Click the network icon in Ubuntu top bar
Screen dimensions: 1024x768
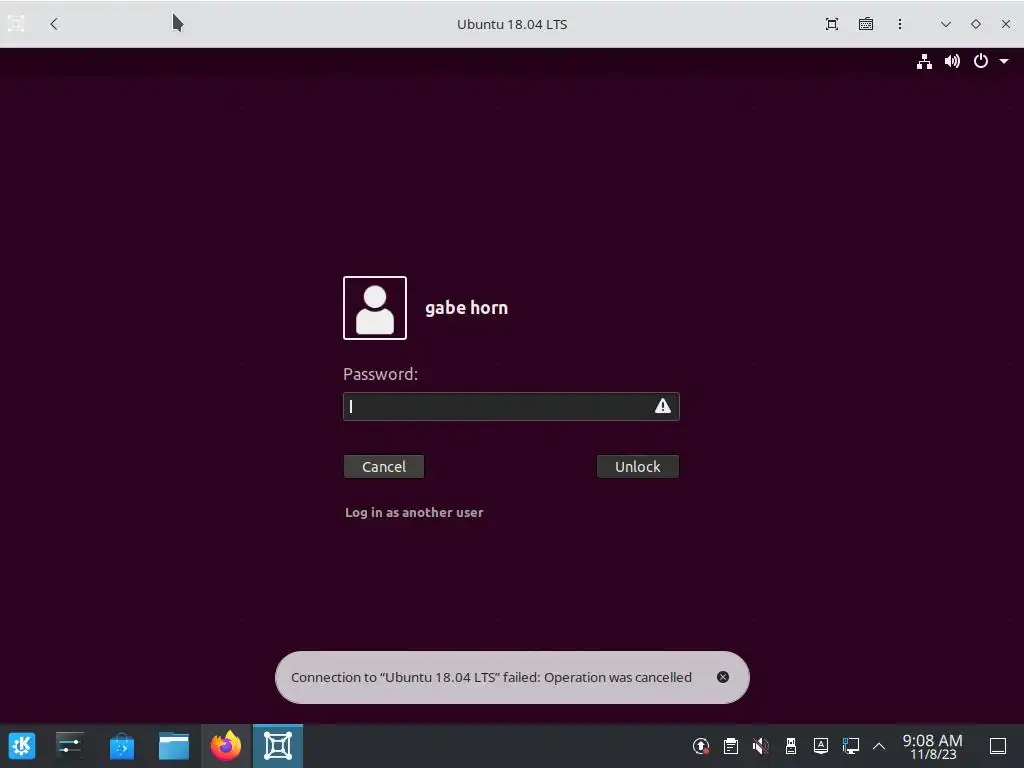coord(924,61)
